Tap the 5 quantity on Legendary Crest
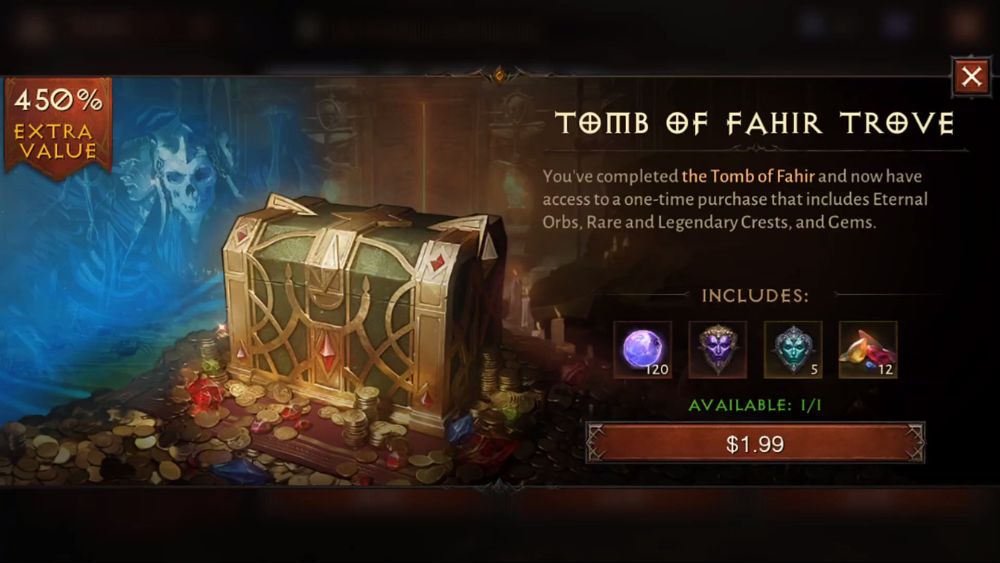 point(814,369)
